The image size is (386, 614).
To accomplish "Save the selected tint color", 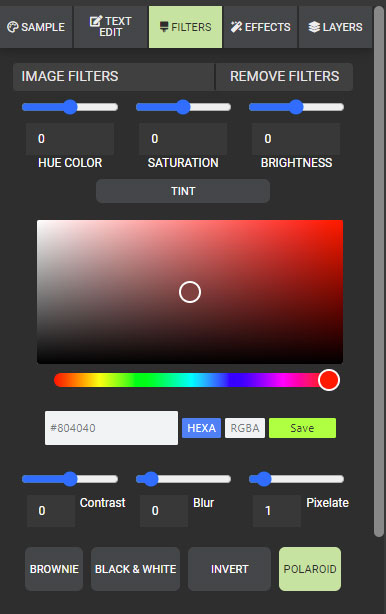I will pyautogui.click(x=302, y=428).
